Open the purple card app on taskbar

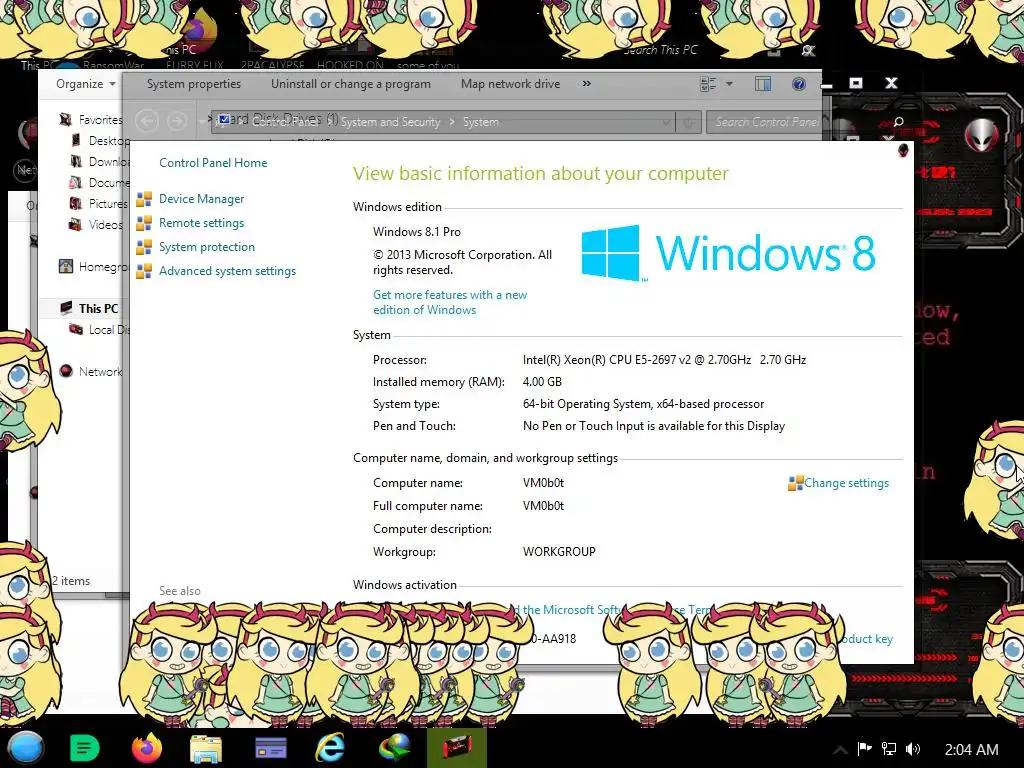(270, 748)
